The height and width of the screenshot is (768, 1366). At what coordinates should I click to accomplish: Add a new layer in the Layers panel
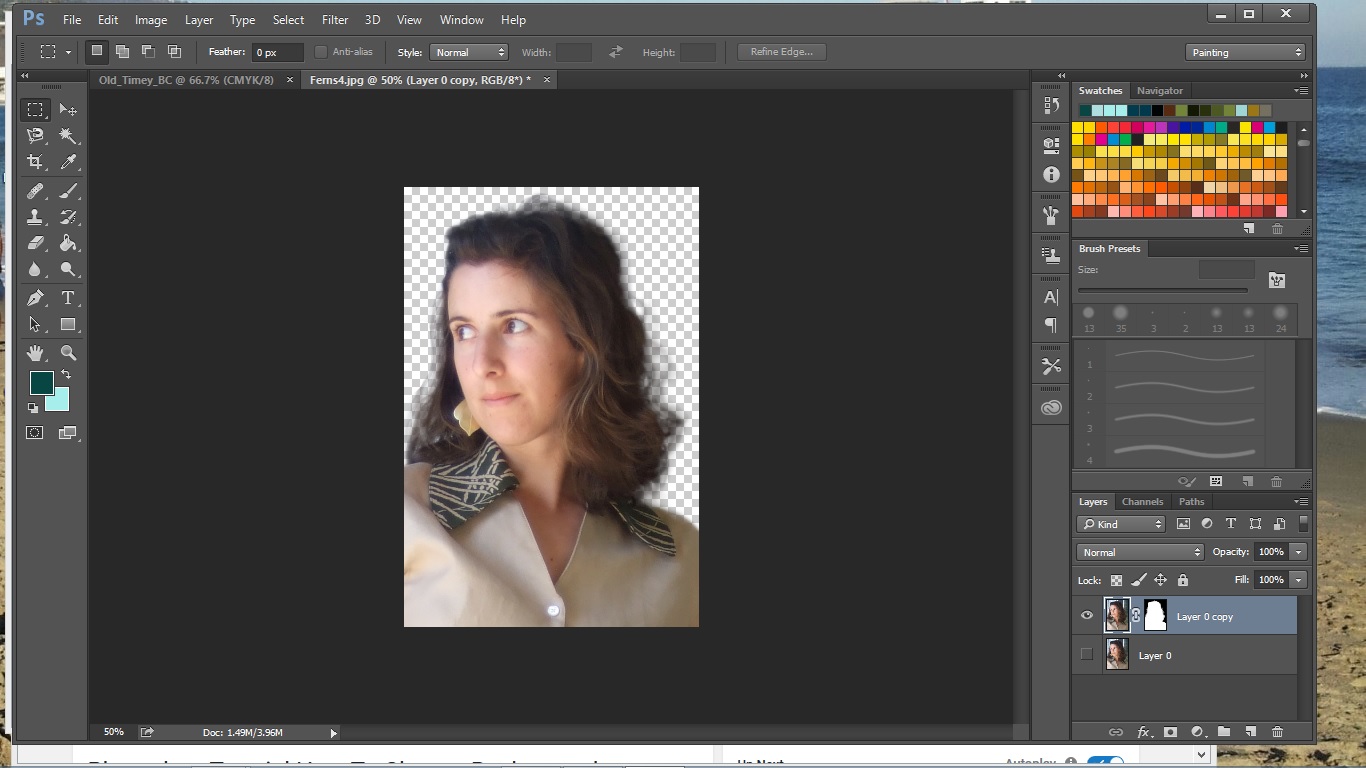click(1252, 732)
